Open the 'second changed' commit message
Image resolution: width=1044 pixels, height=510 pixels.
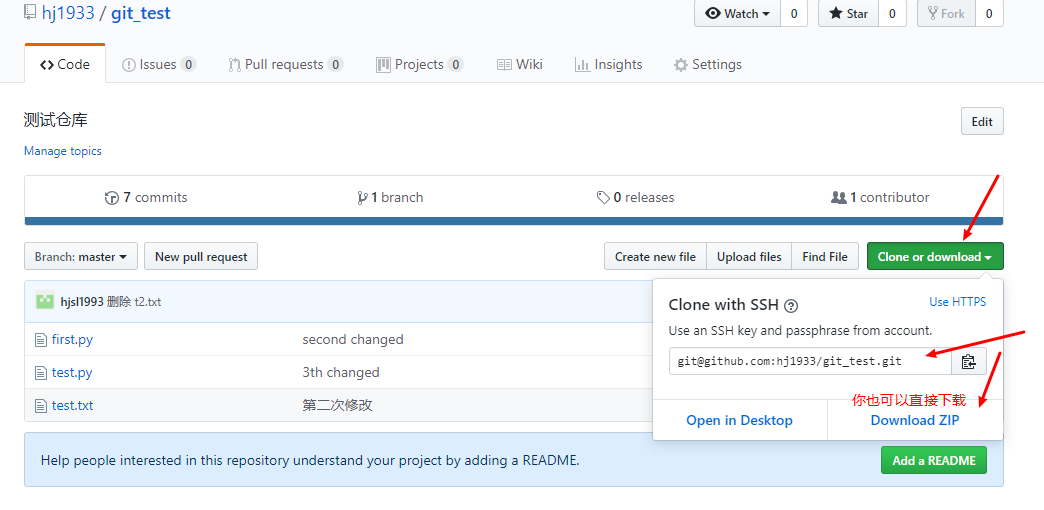point(353,340)
